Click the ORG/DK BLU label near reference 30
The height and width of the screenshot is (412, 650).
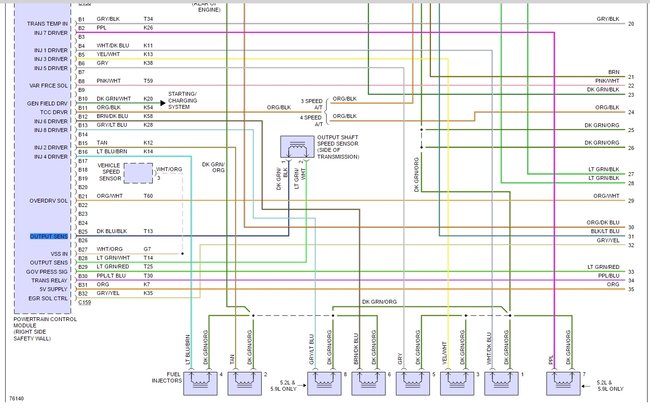coord(603,223)
